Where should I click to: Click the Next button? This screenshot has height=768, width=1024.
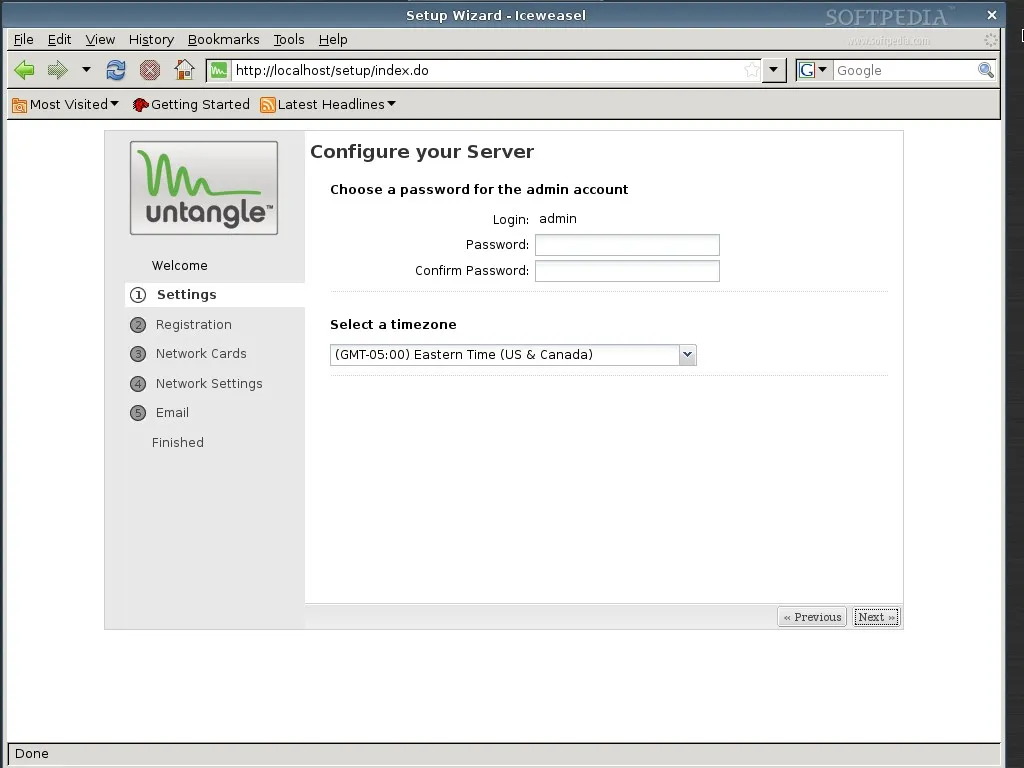tap(875, 616)
